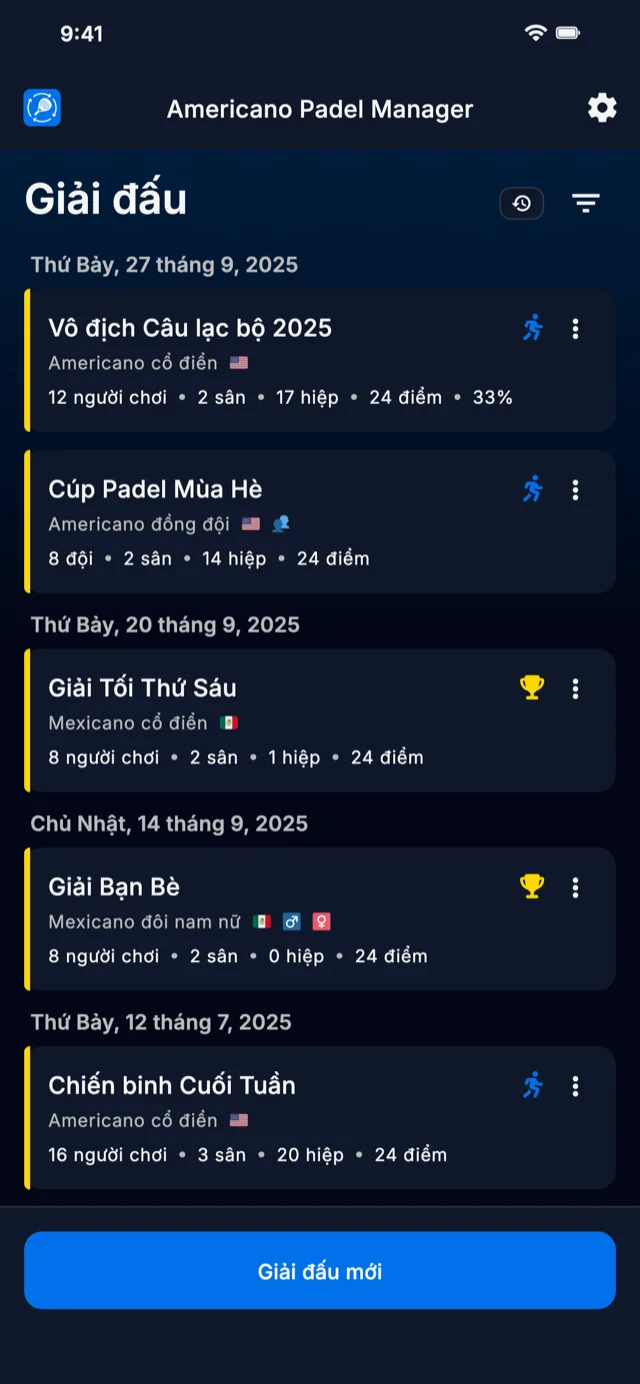Tap the Mexican flag icon on Giải Bạn Bè
640x1384 pixels.
(x=262, y=922)
